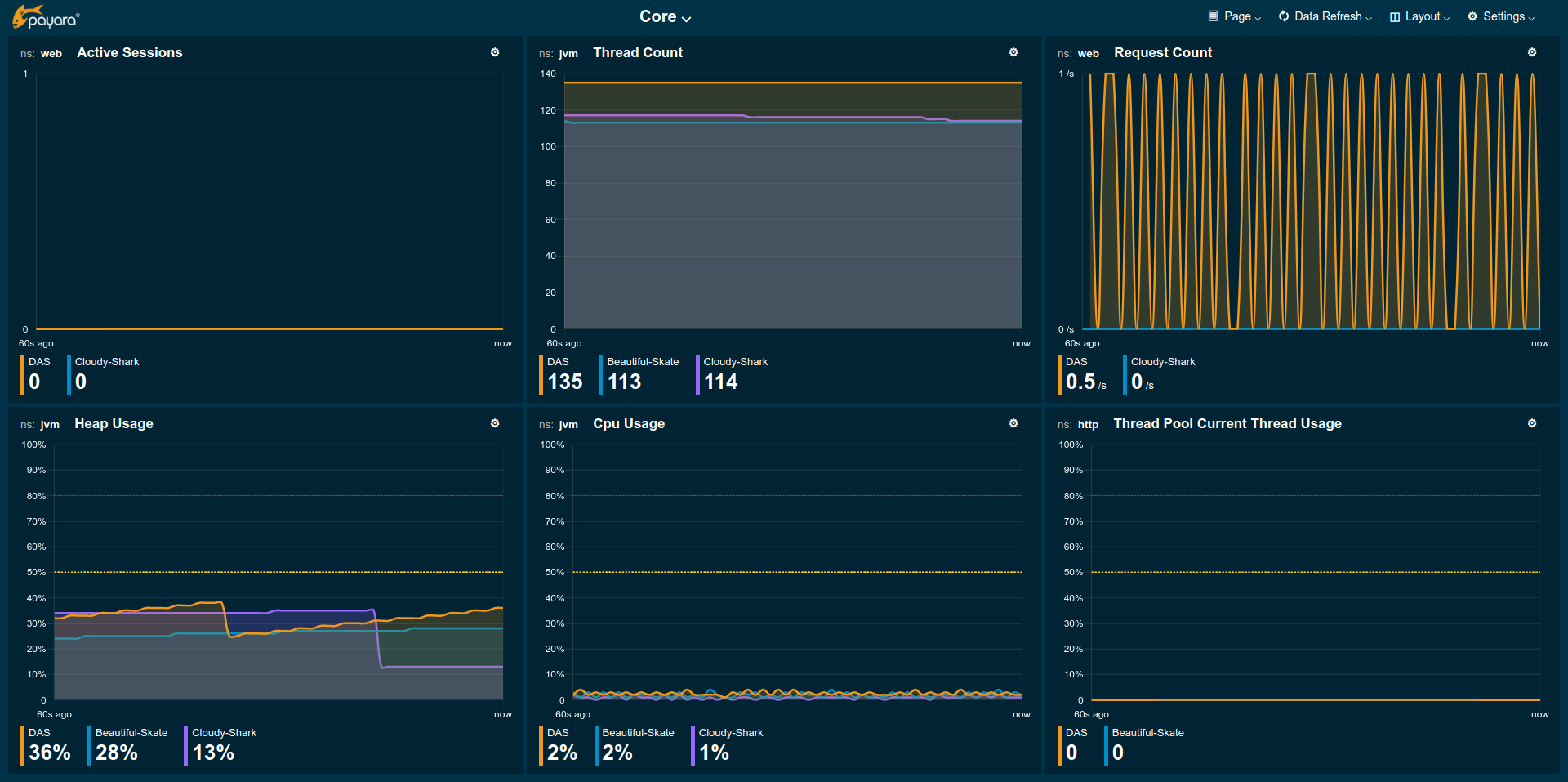Click the Data Refresh icon
The height and width of the screenshot is (782, 1568).
pyautogui.click(x=1284, y=16)
